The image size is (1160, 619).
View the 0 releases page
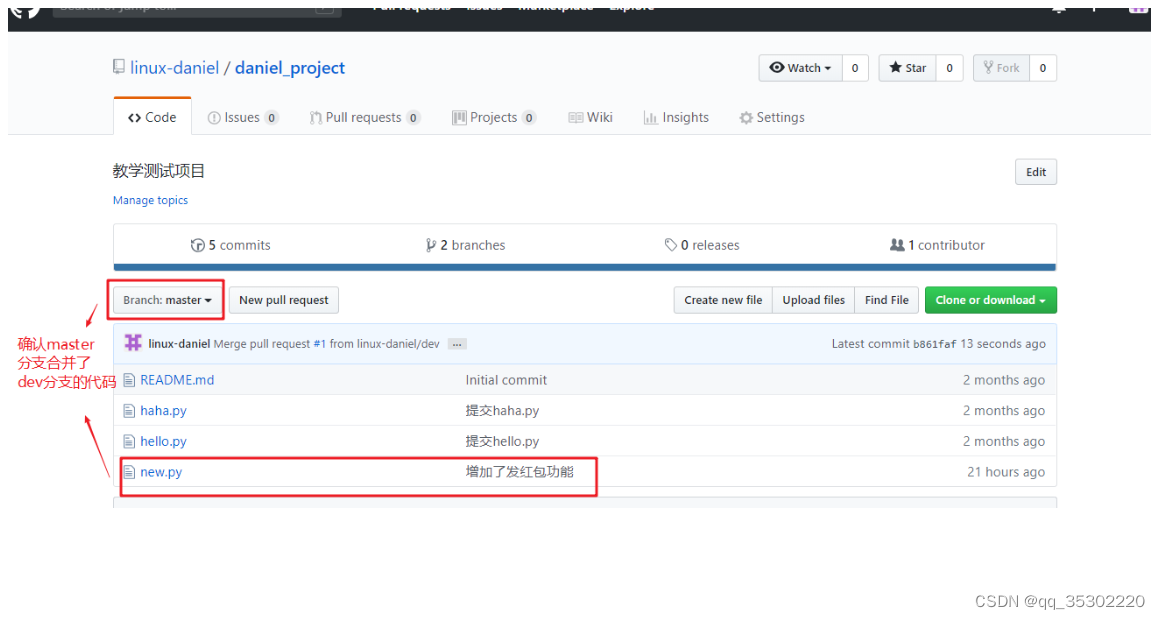[702, 245]
